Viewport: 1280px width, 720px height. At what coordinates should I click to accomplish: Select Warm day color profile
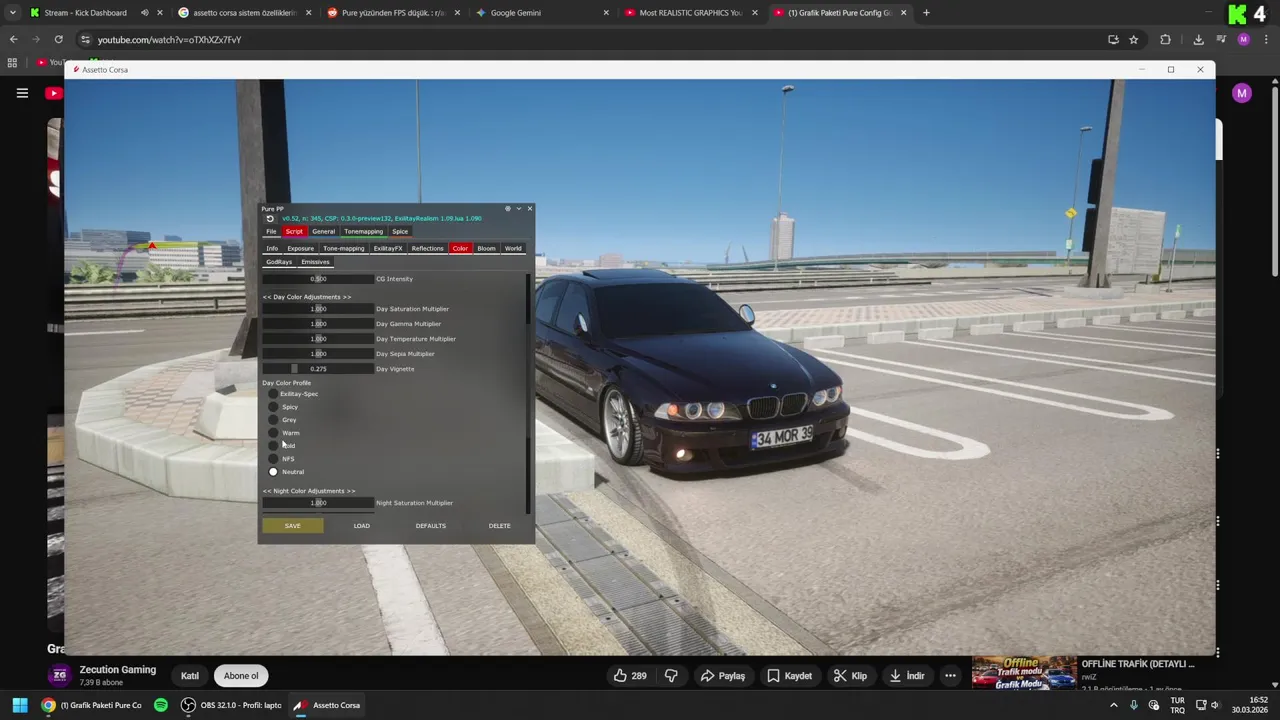coord(273,433)
